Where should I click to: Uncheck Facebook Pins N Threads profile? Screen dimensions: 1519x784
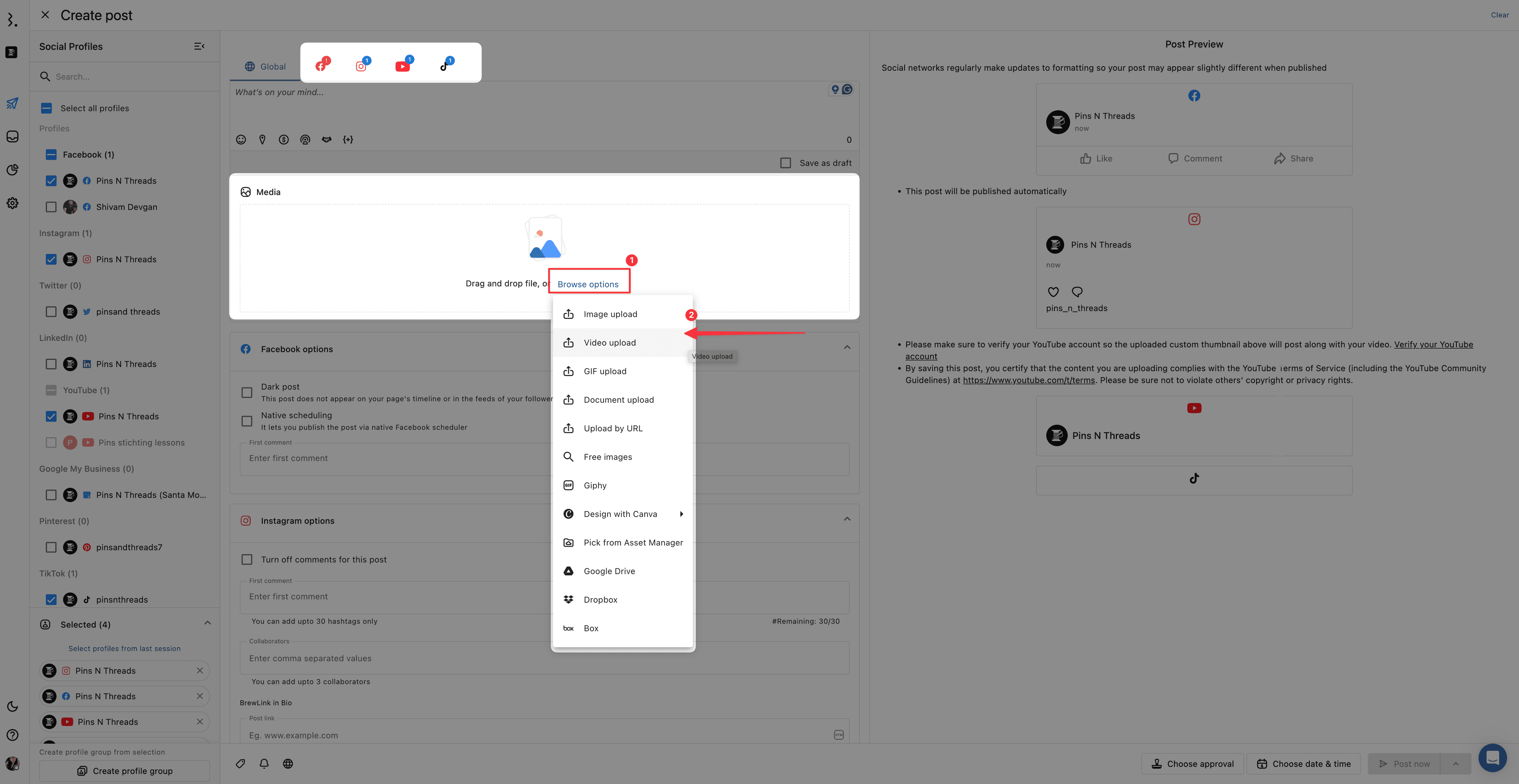coord(51,181)
